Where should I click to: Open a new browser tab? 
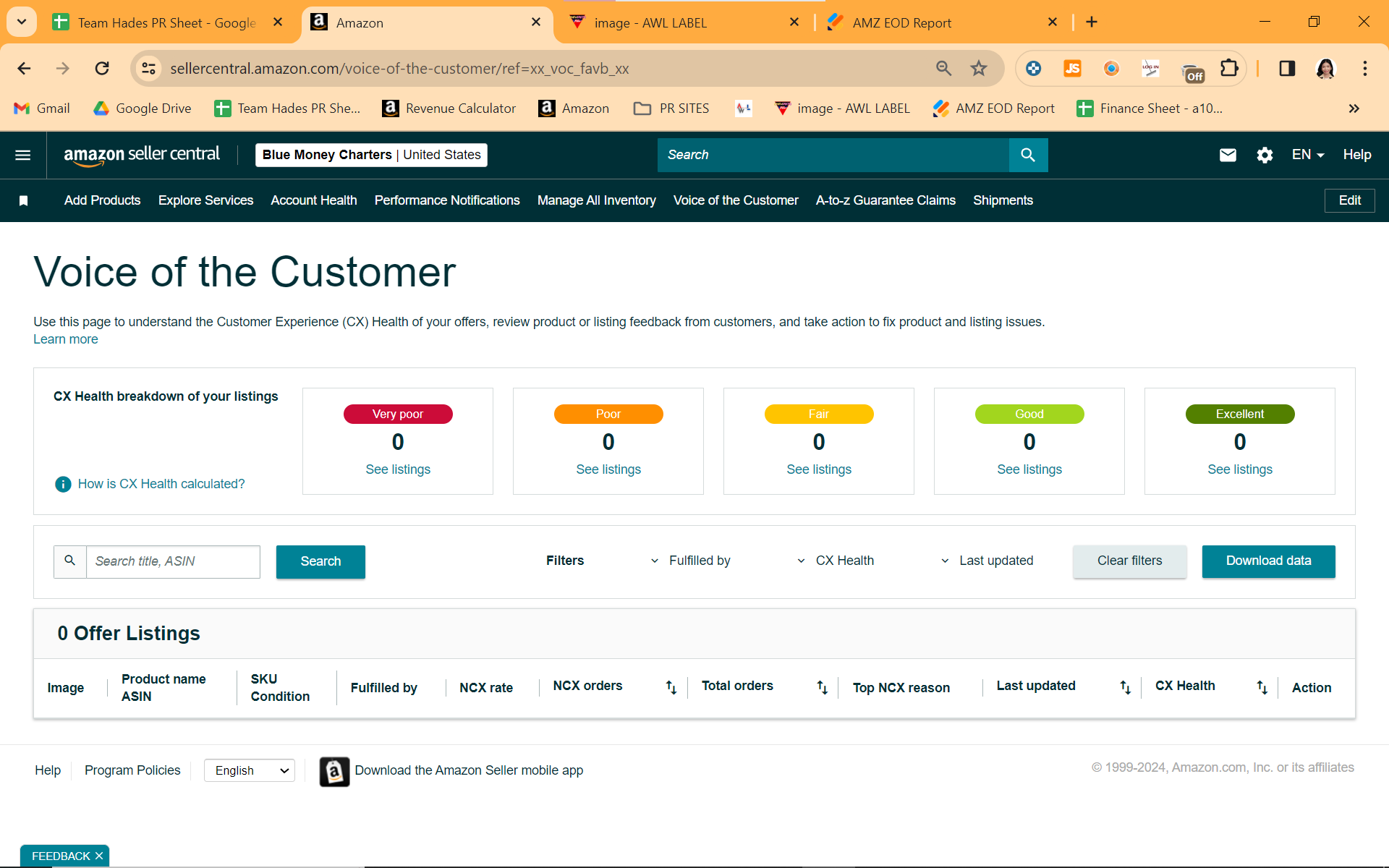pos(1092,22)
